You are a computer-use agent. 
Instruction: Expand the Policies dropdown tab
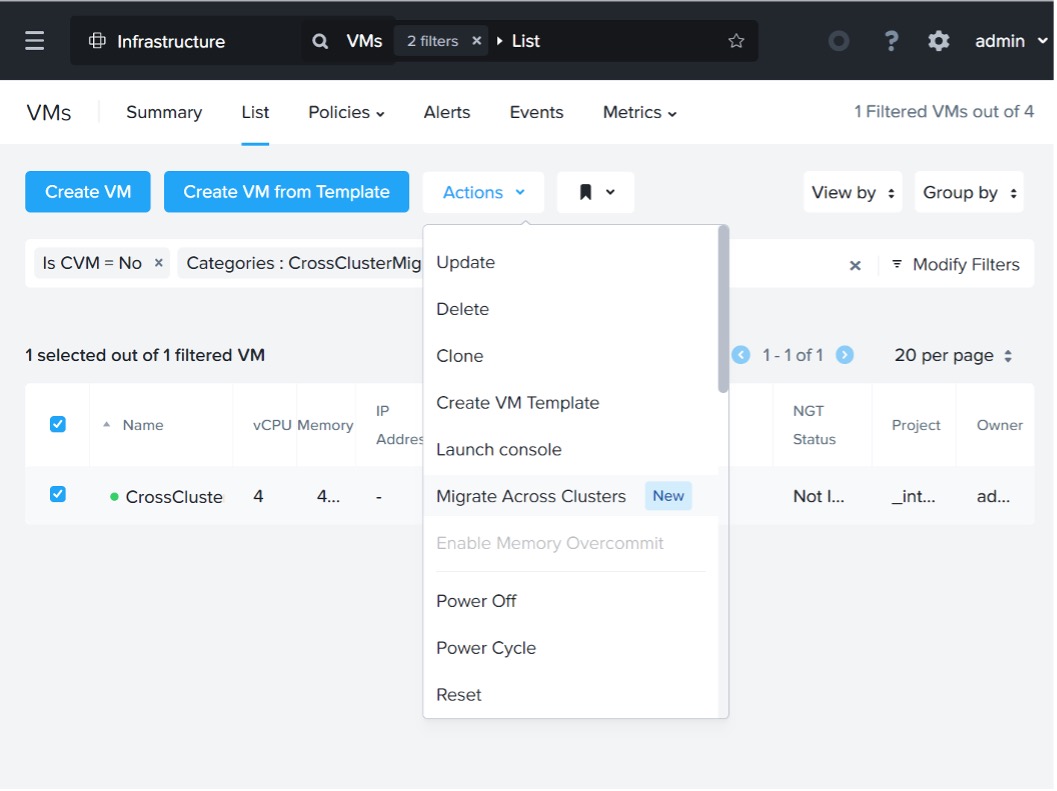click(346, 112)
